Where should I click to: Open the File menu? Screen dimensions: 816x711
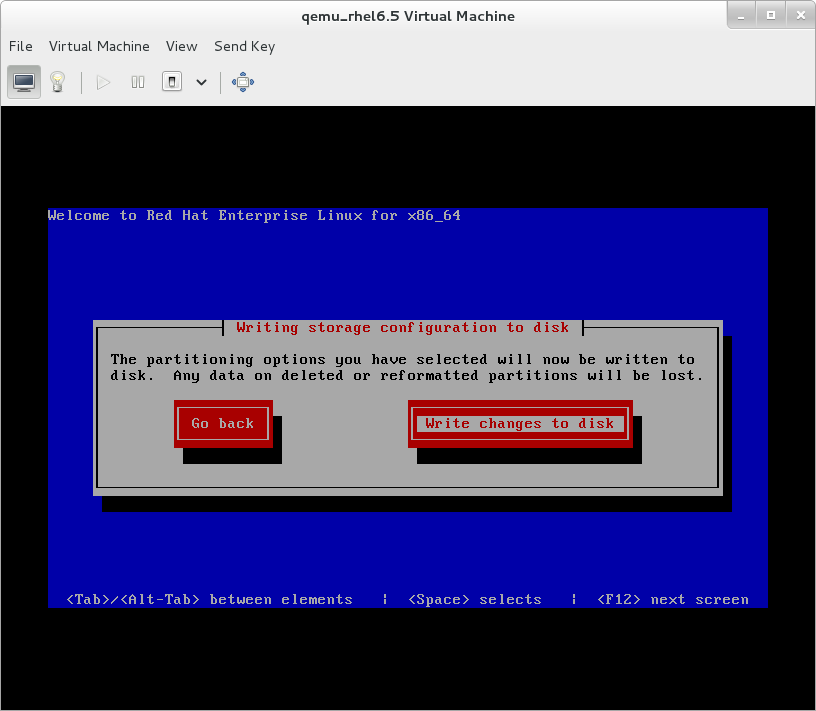pyautogui.click(x=21, y=46)
